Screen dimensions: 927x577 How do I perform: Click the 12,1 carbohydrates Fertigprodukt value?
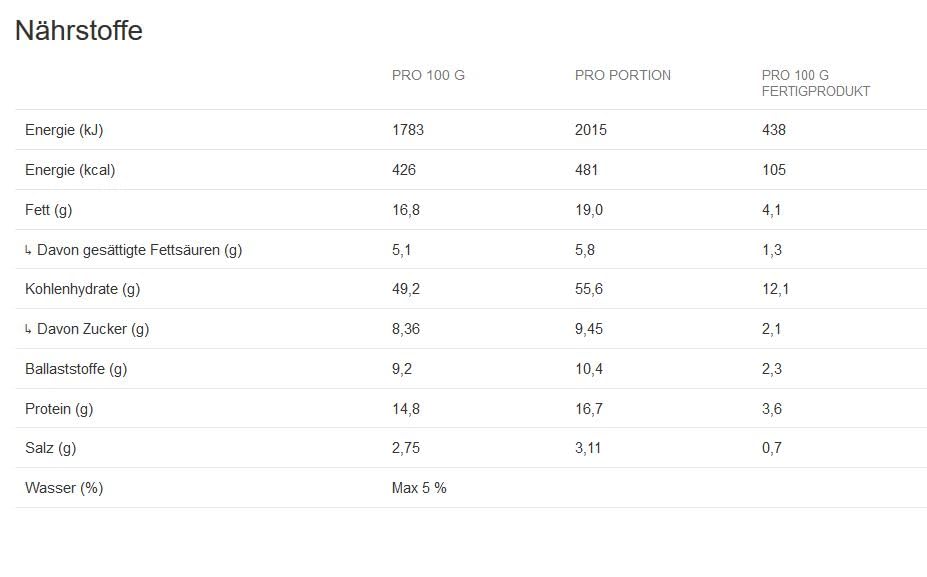click(x=775, y=289)
